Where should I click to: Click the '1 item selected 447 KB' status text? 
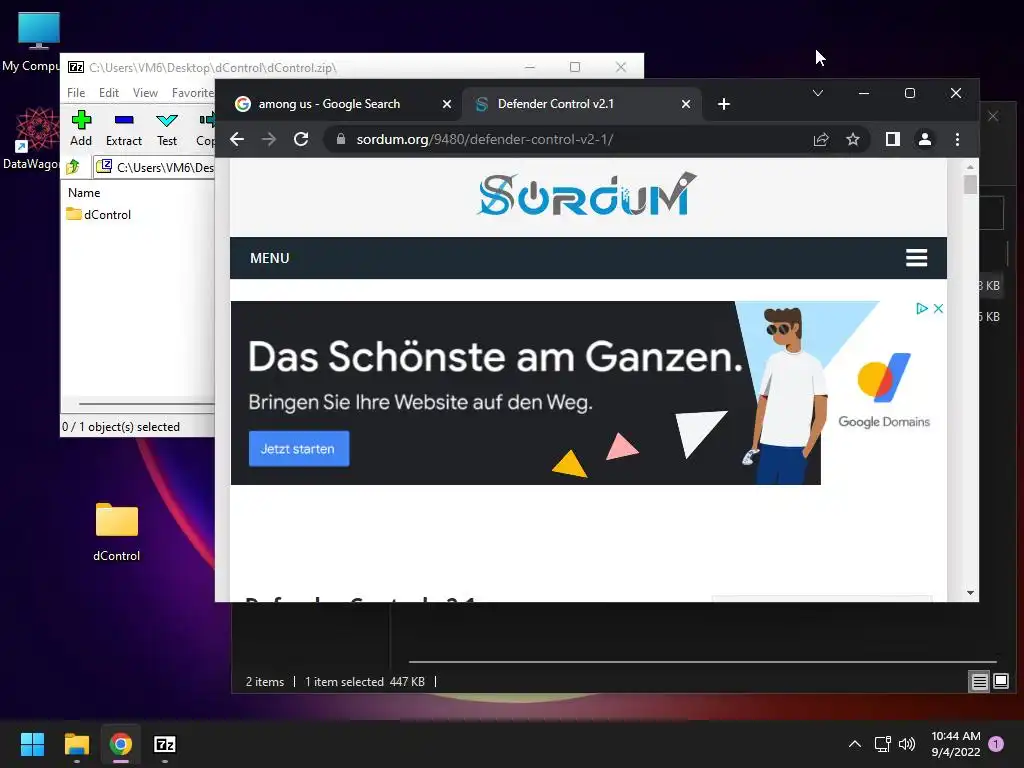[x=364, y=682]
